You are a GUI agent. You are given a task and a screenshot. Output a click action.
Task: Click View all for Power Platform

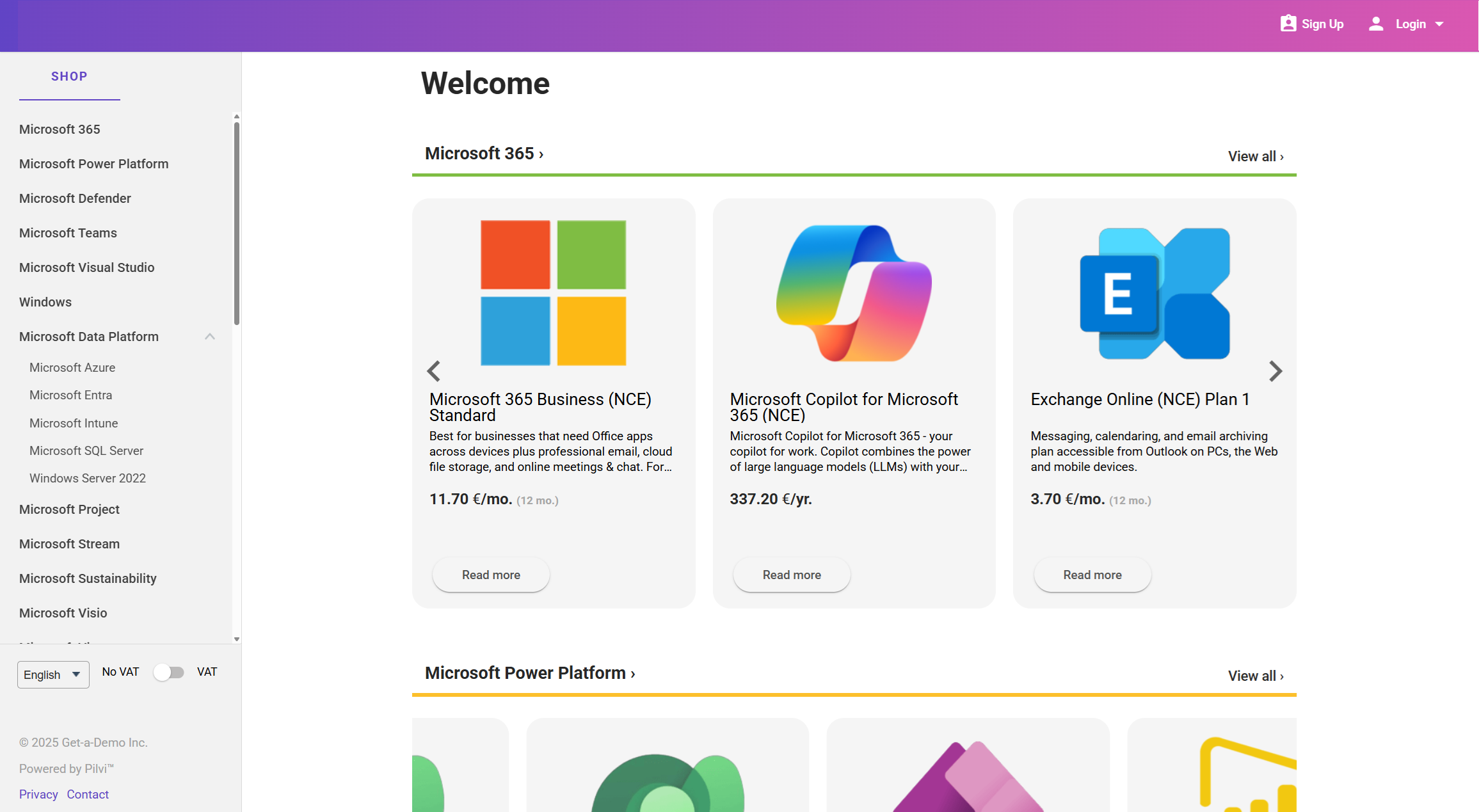tap(1256, 676)
